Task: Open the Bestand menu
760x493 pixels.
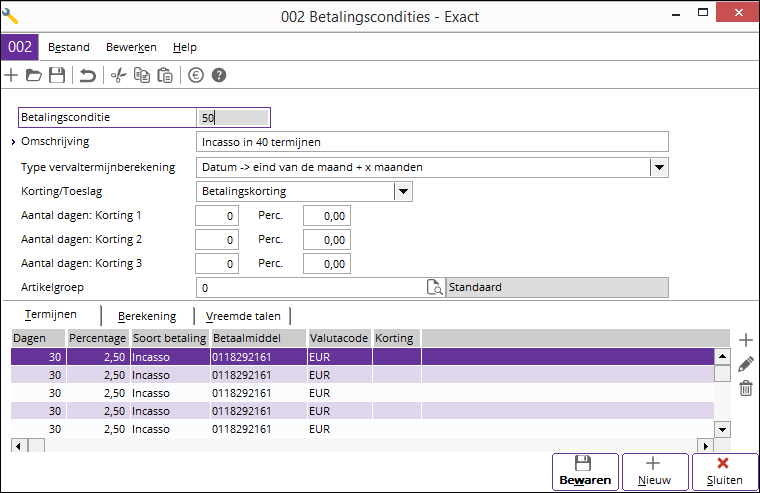Action: [x=69, y=47]
